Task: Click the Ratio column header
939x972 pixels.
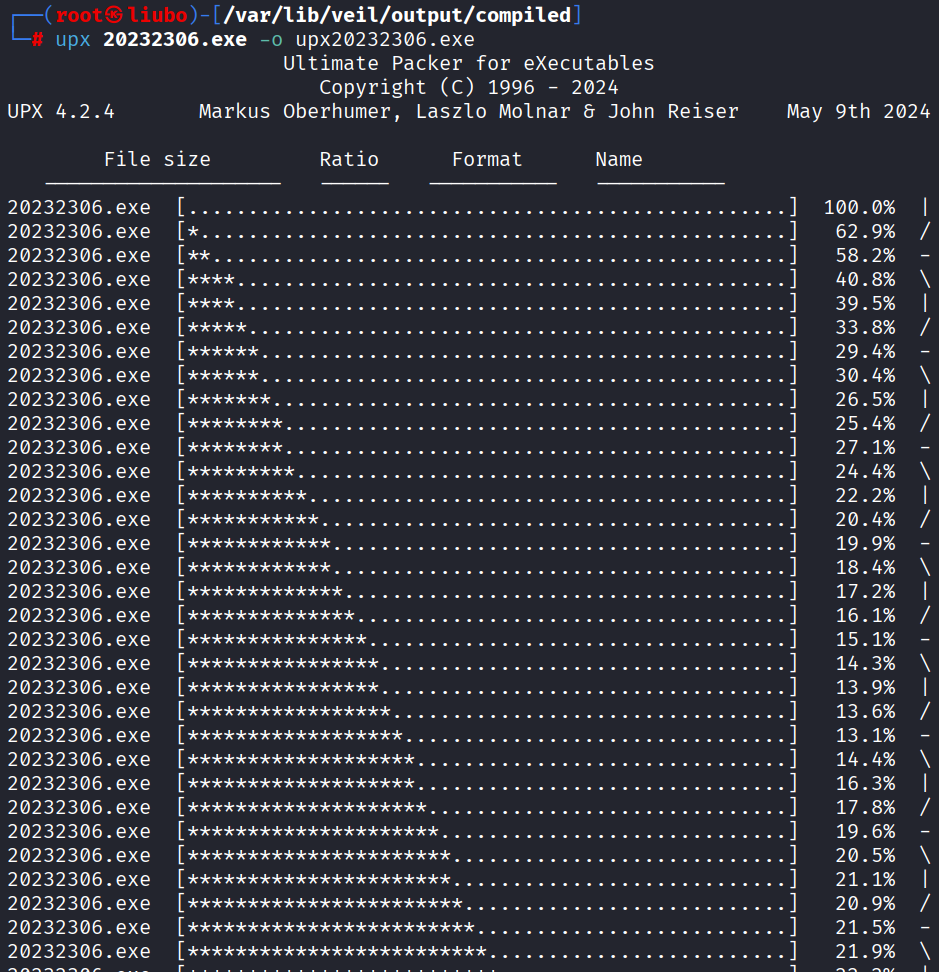Action: tap(349, 159)
